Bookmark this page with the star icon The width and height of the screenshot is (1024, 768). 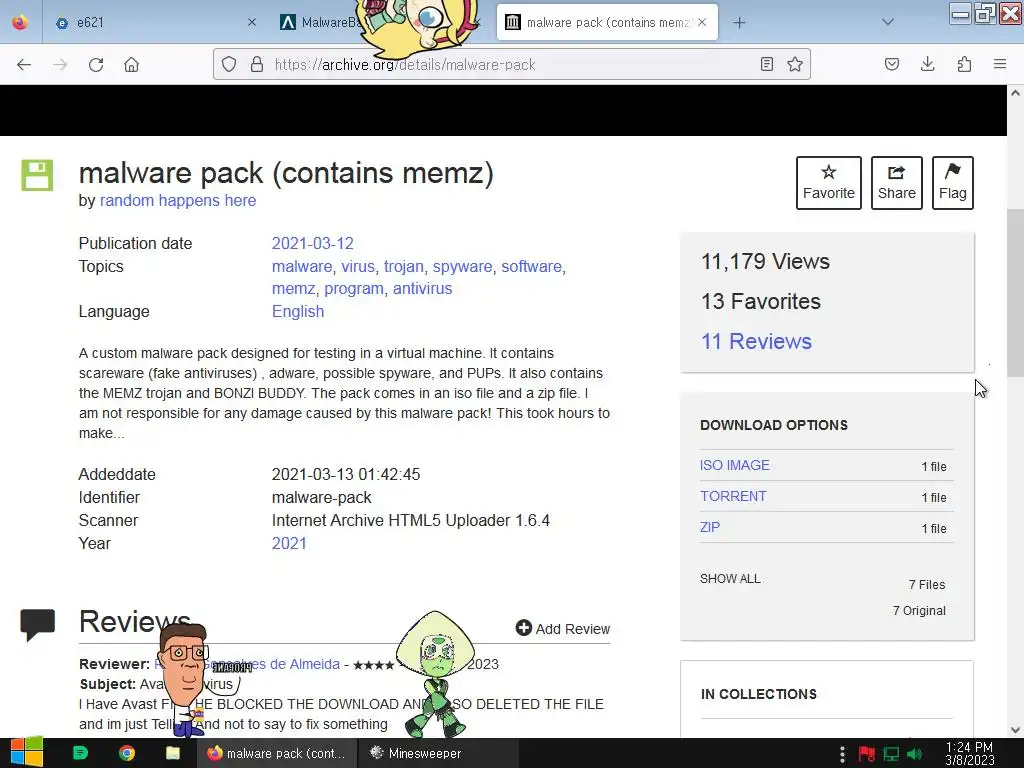click(x=795, y=64)
